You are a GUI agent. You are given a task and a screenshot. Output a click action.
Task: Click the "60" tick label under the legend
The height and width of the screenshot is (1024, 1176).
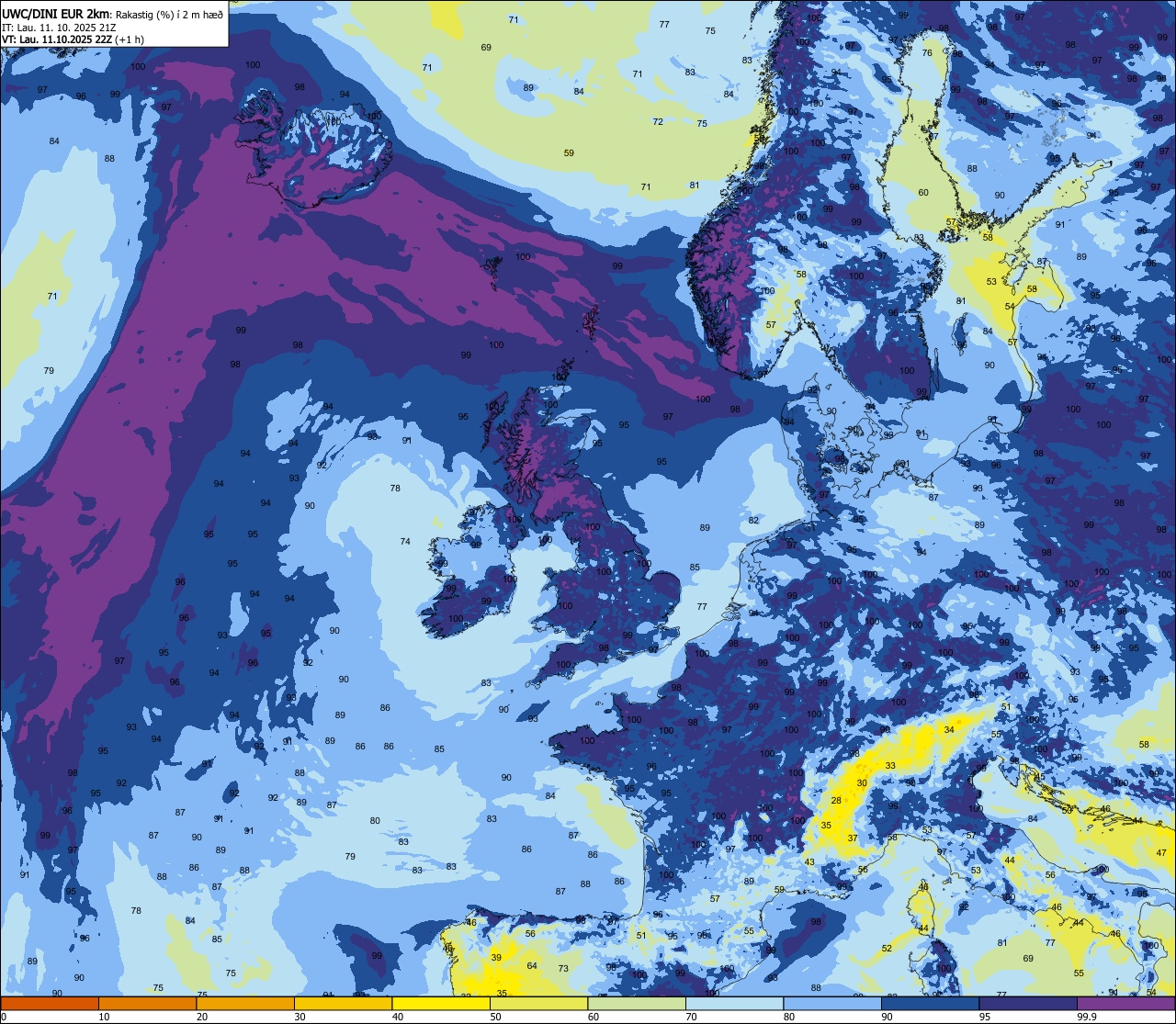coord(594,1017)
